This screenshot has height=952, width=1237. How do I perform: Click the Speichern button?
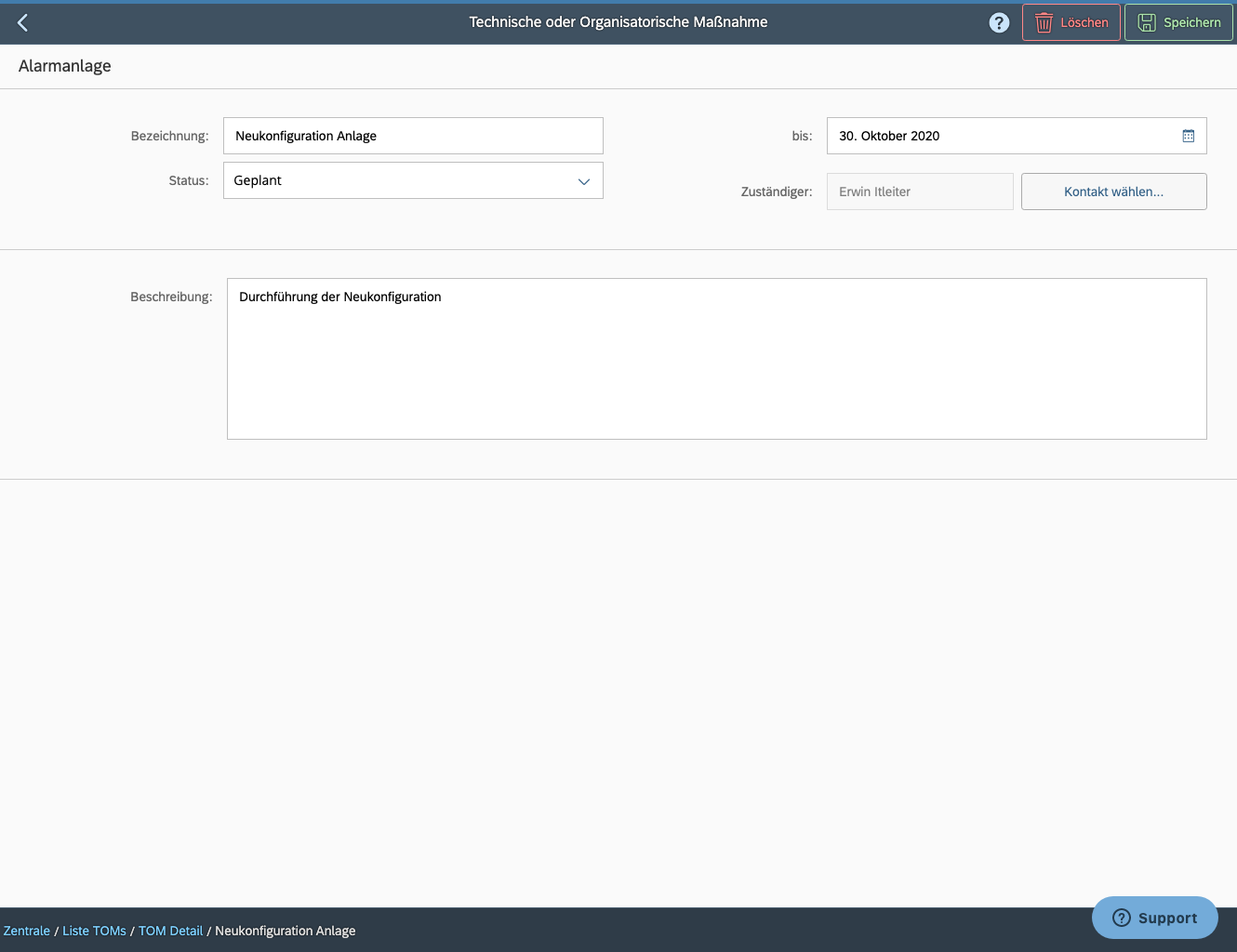pyautogui.click(x=1178, y=21)
